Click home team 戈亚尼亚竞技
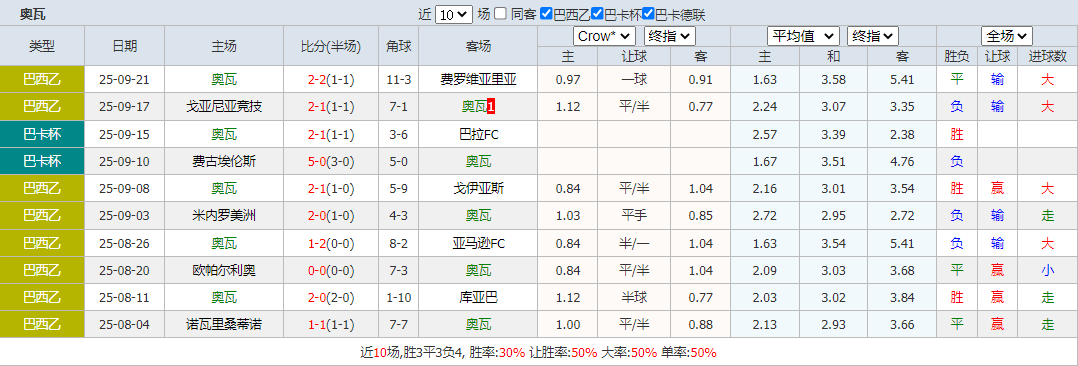1078x366 pixels. point(224,107)
